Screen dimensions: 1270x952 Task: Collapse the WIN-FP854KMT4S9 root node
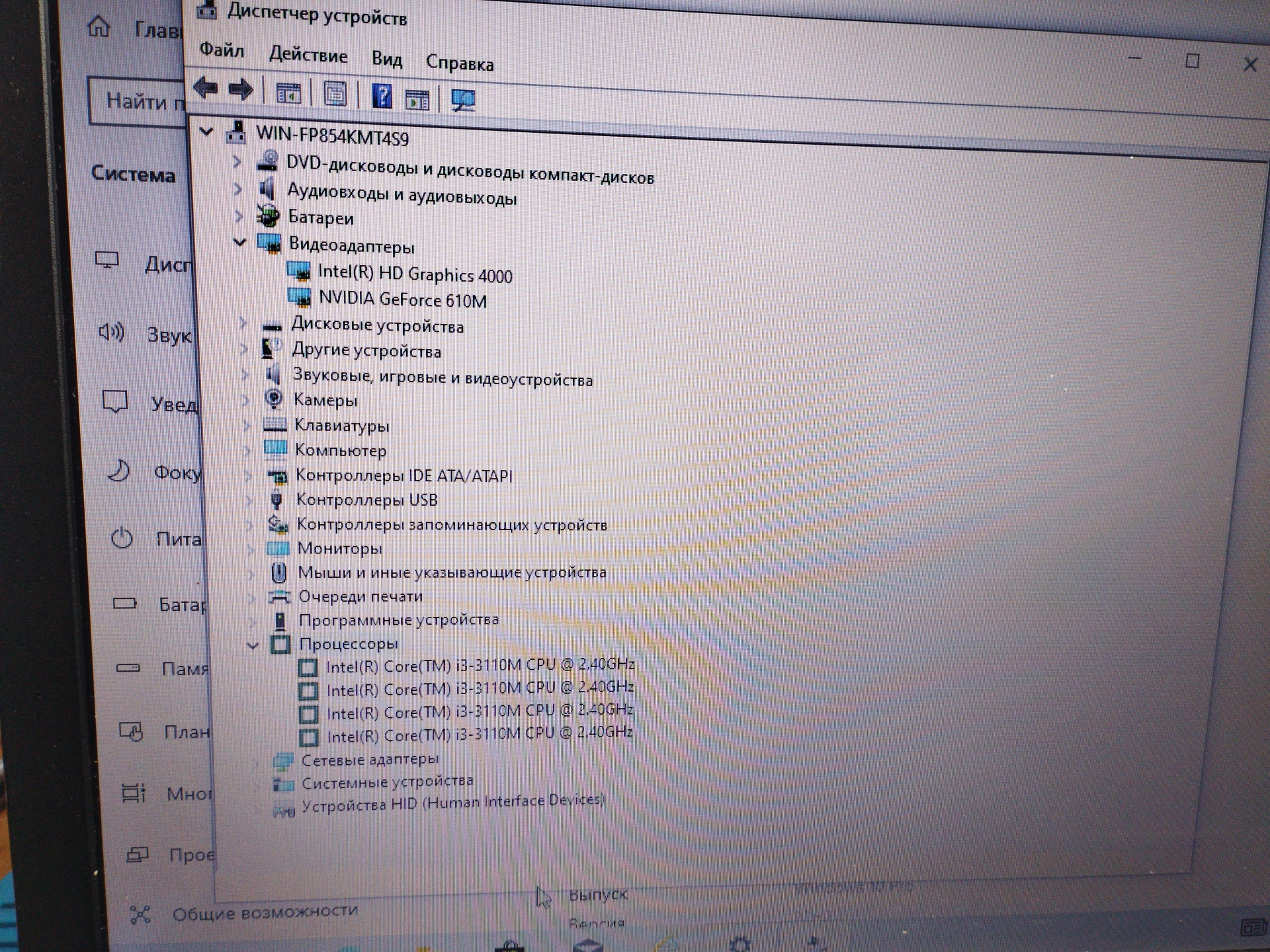pos(206,132)
